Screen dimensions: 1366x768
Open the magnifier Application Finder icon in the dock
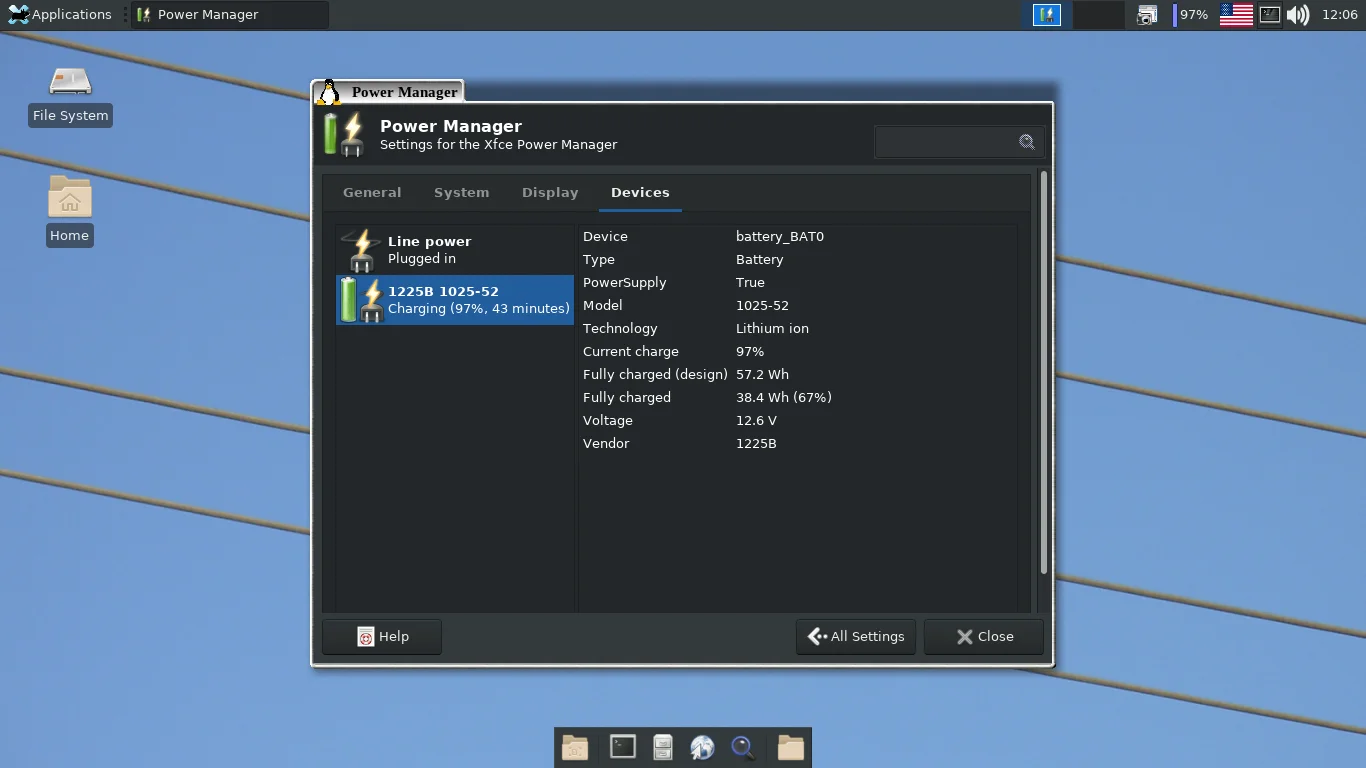point(743,747)
